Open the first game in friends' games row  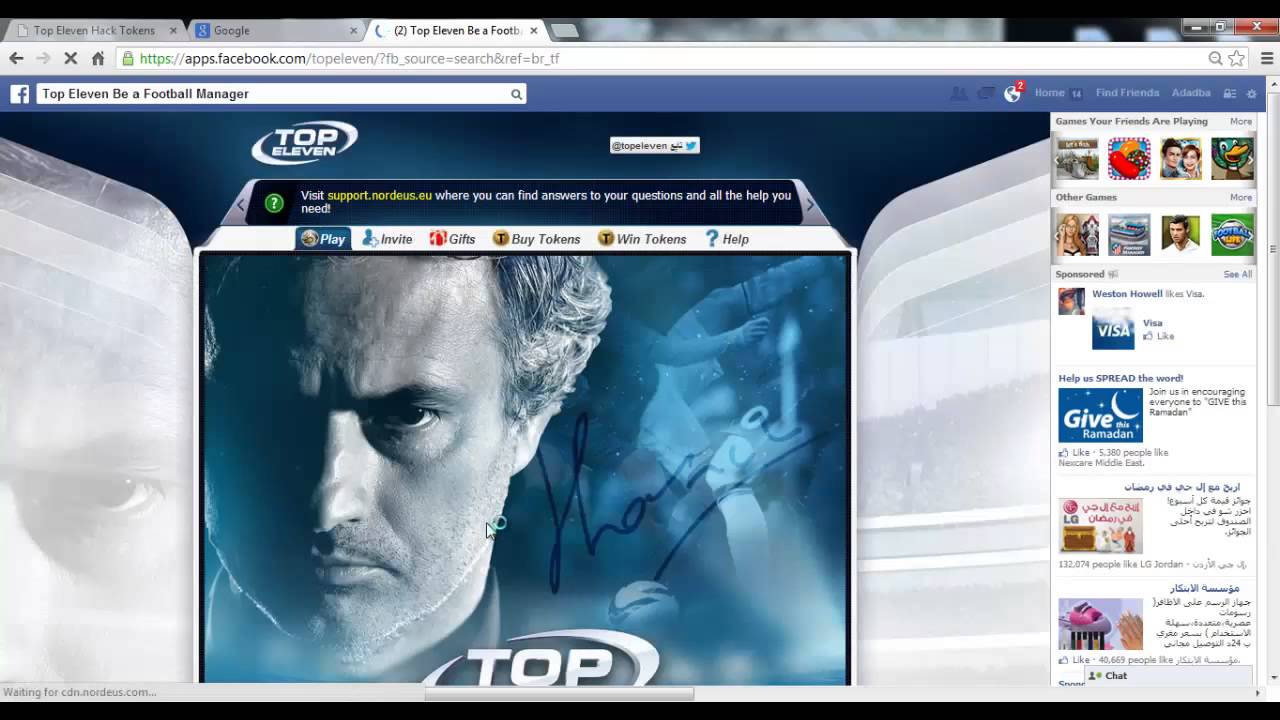[1077, 158]
